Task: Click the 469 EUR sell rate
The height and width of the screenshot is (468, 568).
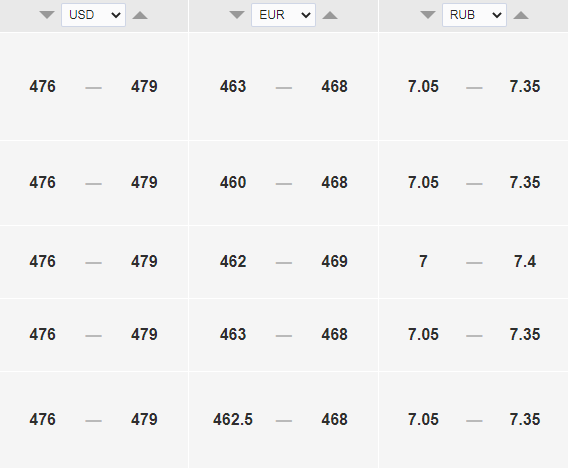Action: click(x=334, y=262)
